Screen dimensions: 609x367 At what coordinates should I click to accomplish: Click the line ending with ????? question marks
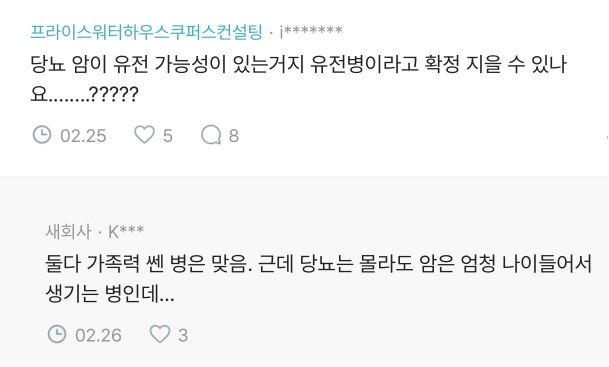(x=84, y=94)
